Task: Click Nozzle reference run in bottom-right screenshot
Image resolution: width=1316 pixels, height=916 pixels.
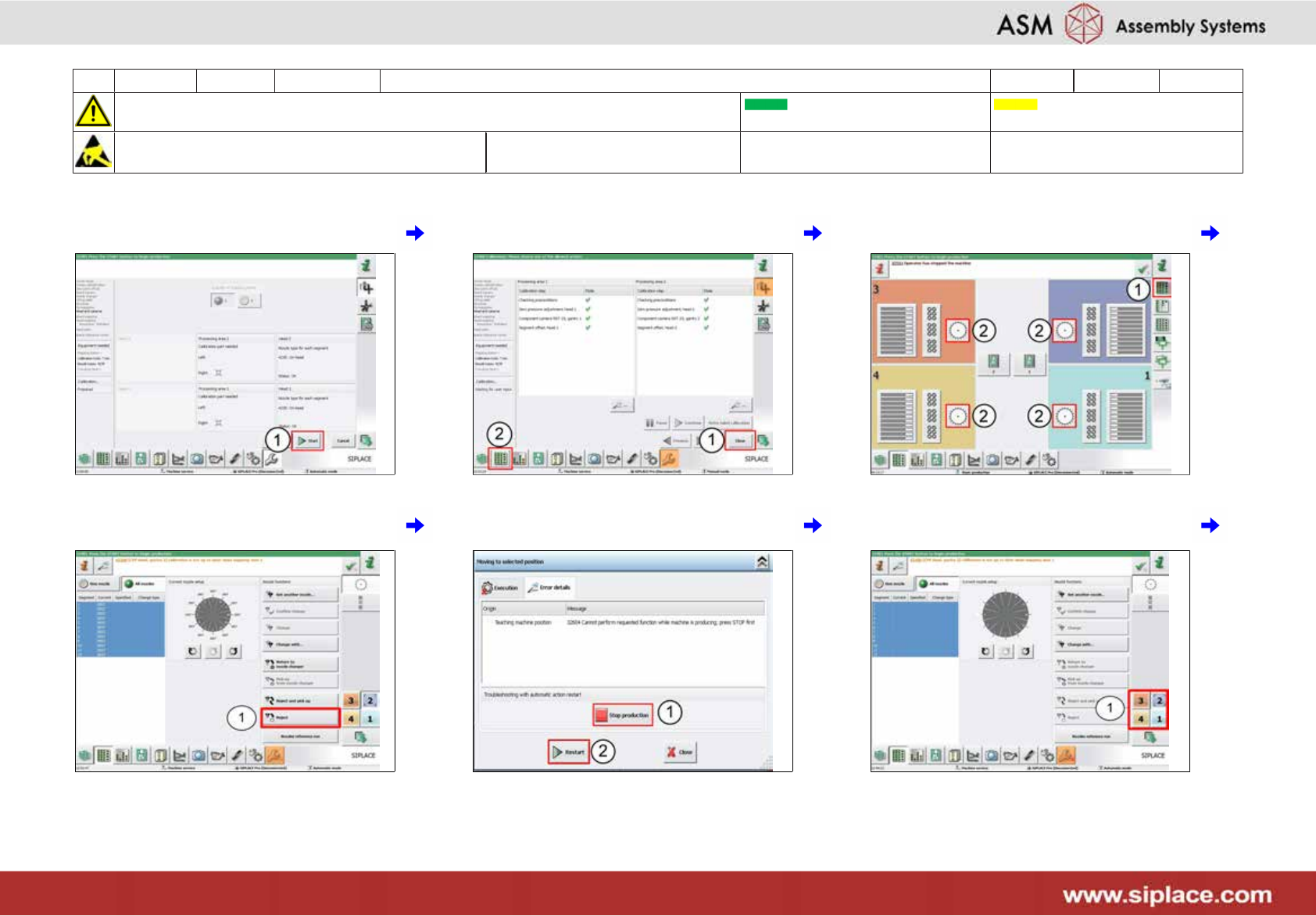Action: [x=1092, y=736]
